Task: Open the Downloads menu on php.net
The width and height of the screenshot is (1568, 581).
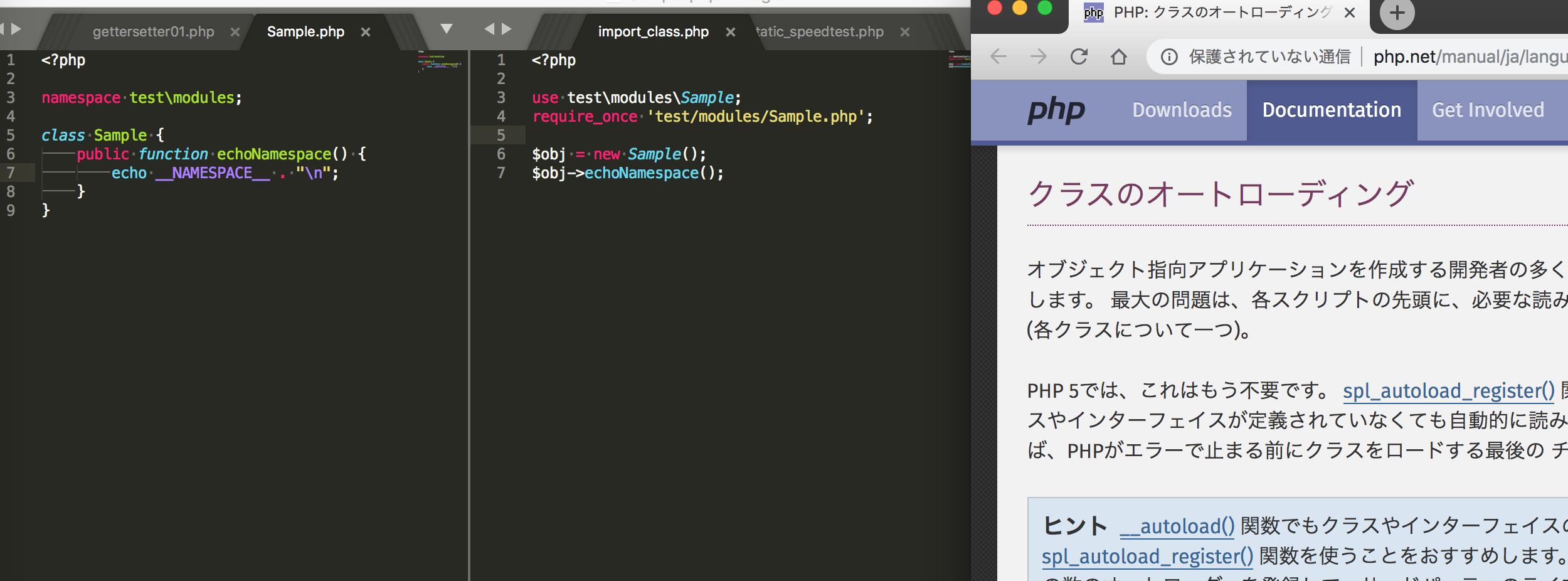Action: pos(1182,110)
